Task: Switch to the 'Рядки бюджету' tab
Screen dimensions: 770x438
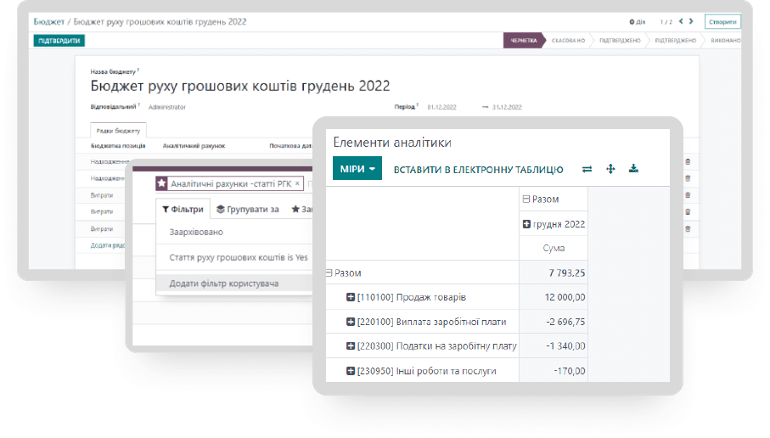Action: (118, 131)
